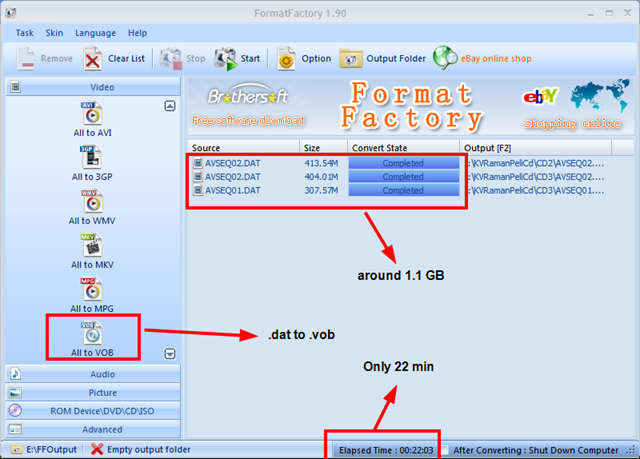Image resolution: width=640 pixels, height=459 pixels.
Task: Click the Brothersoft free software download banner
Action: (248, 105)
